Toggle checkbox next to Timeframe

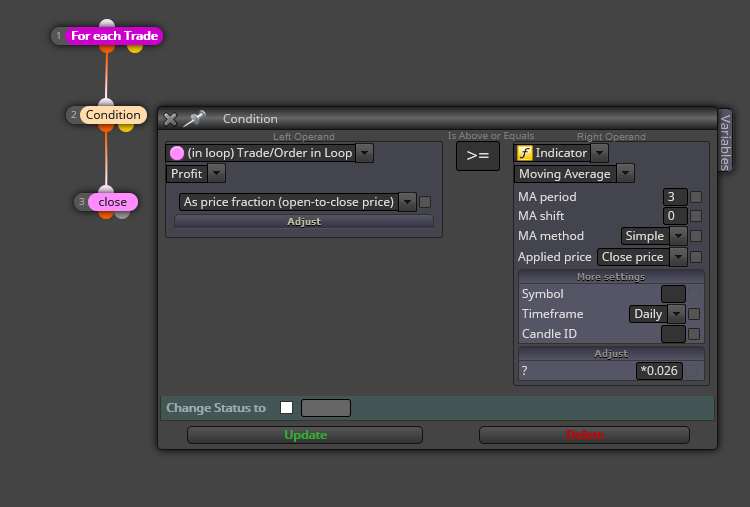pos(694,314)
